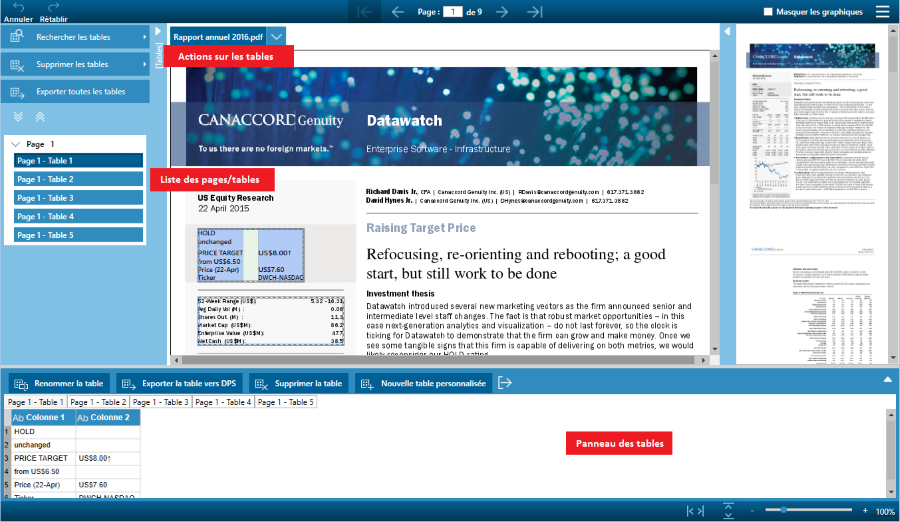This screenshot has width=900, height=522.
Task: Open the hamburger menu icon
Action: (x=882, y=11)
